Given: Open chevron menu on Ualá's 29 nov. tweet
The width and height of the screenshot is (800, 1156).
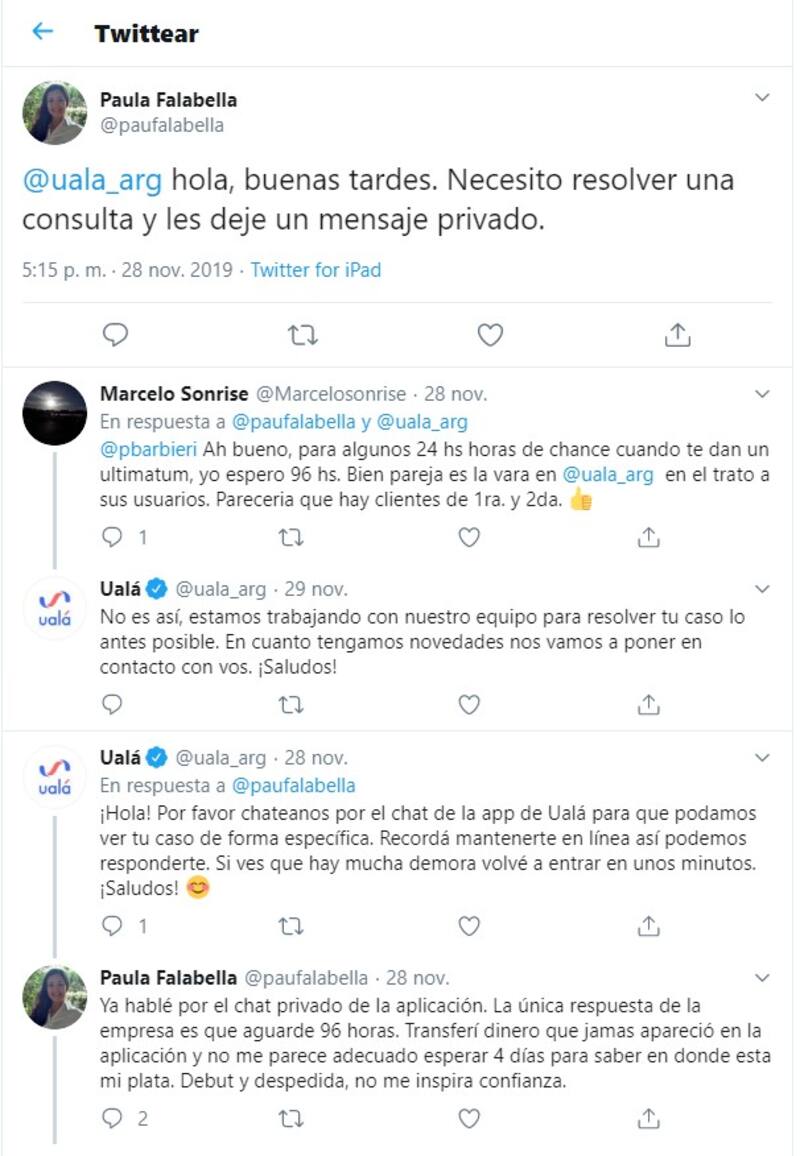Looking at the screenshot, I should (762, 588).
